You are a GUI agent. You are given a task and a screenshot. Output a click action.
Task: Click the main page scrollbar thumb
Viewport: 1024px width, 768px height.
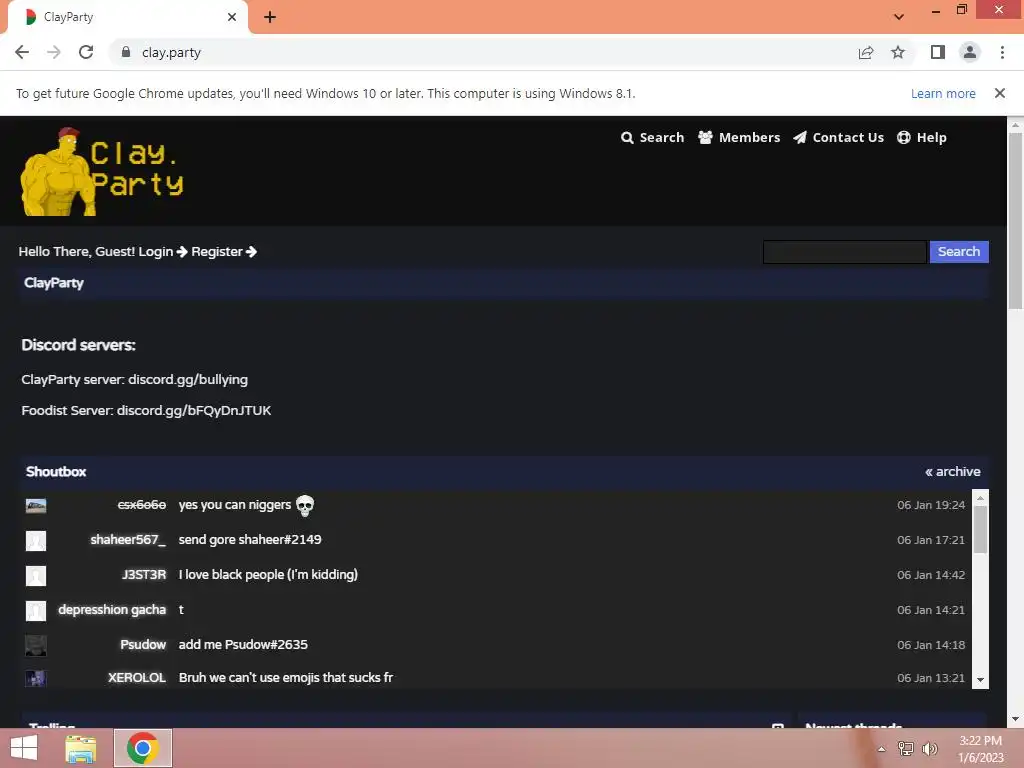click(x=1016, y=221)
